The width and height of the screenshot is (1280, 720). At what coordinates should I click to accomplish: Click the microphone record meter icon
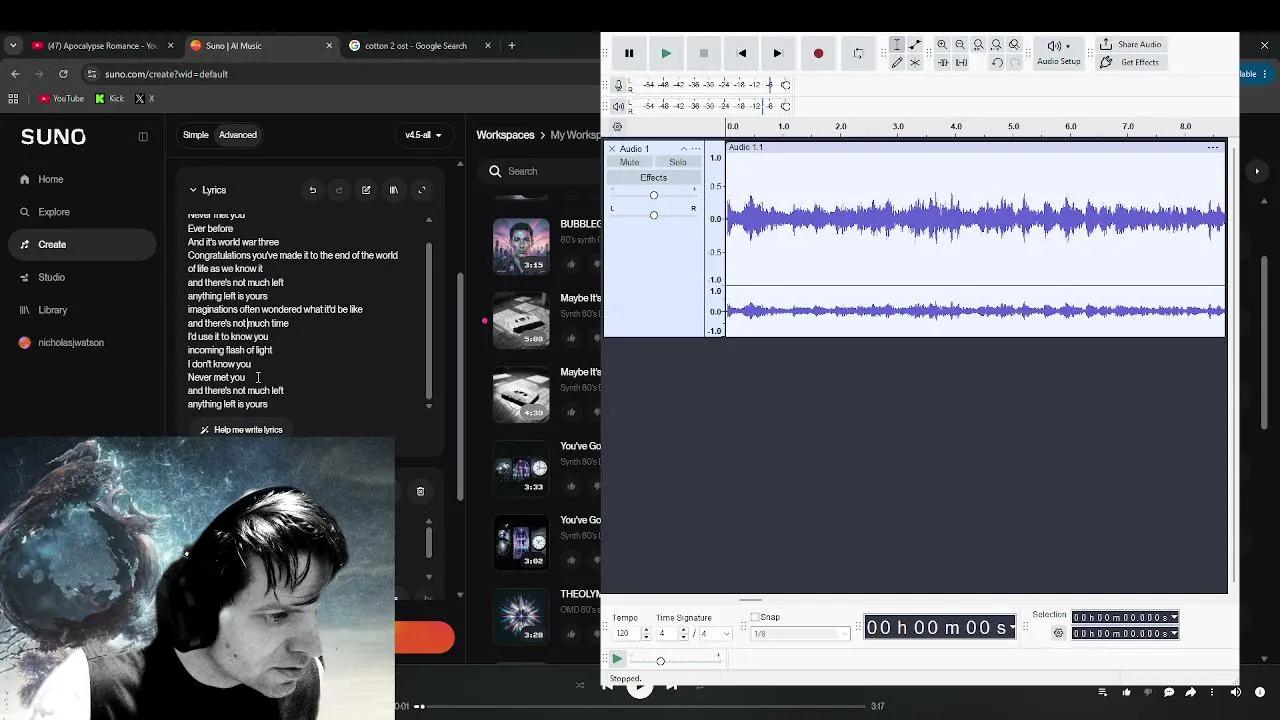click(618, 85)
